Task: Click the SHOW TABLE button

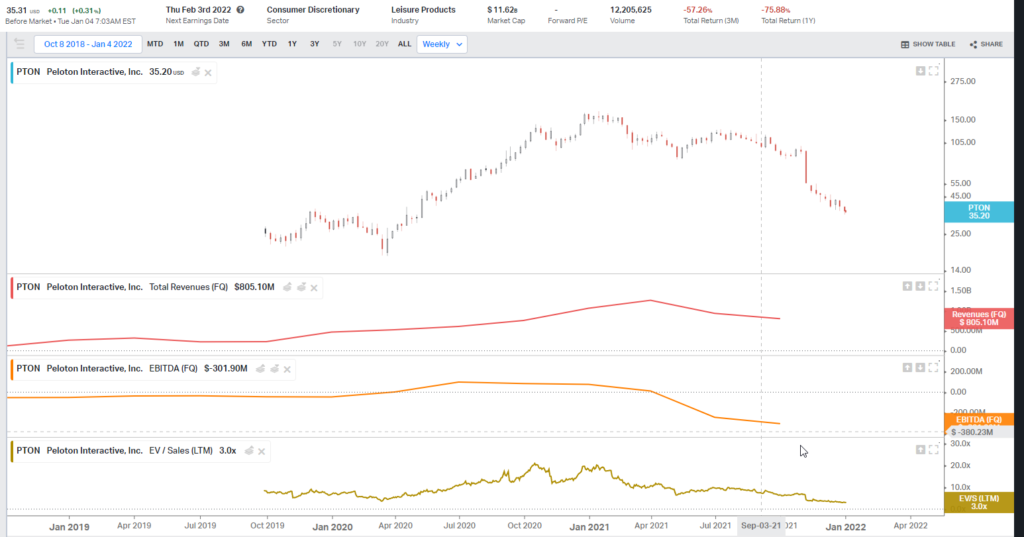Action: (x=927, y=44)
